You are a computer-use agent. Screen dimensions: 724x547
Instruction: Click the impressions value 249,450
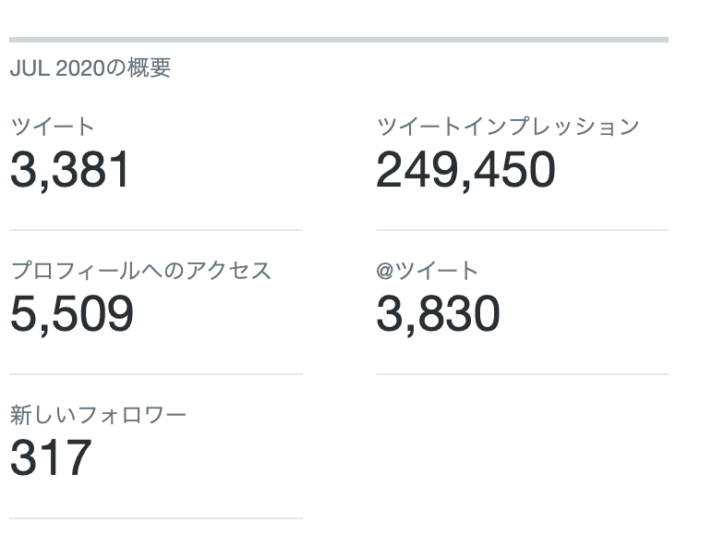[x=466, y=170]
